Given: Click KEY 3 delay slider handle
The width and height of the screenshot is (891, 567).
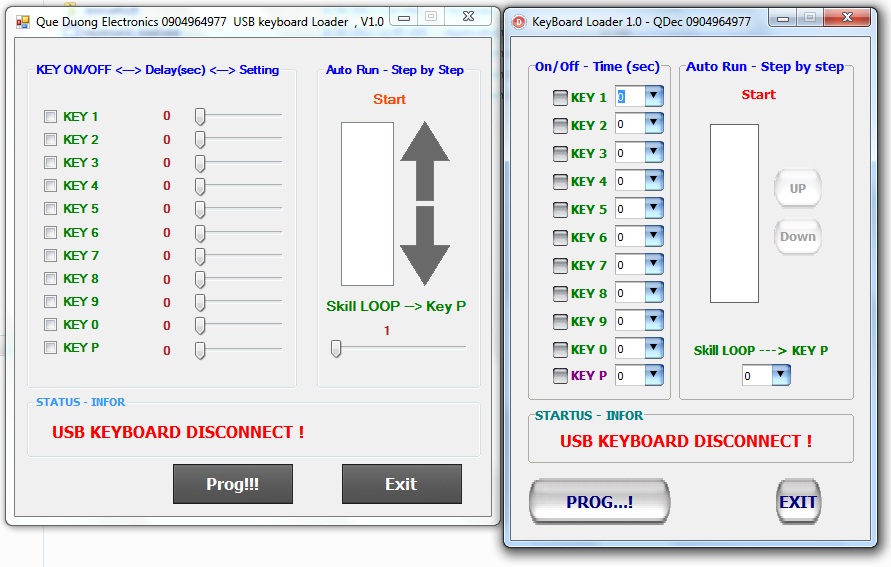Looking at the screenshot, I should pyautogui.click(x=200, y=164).
